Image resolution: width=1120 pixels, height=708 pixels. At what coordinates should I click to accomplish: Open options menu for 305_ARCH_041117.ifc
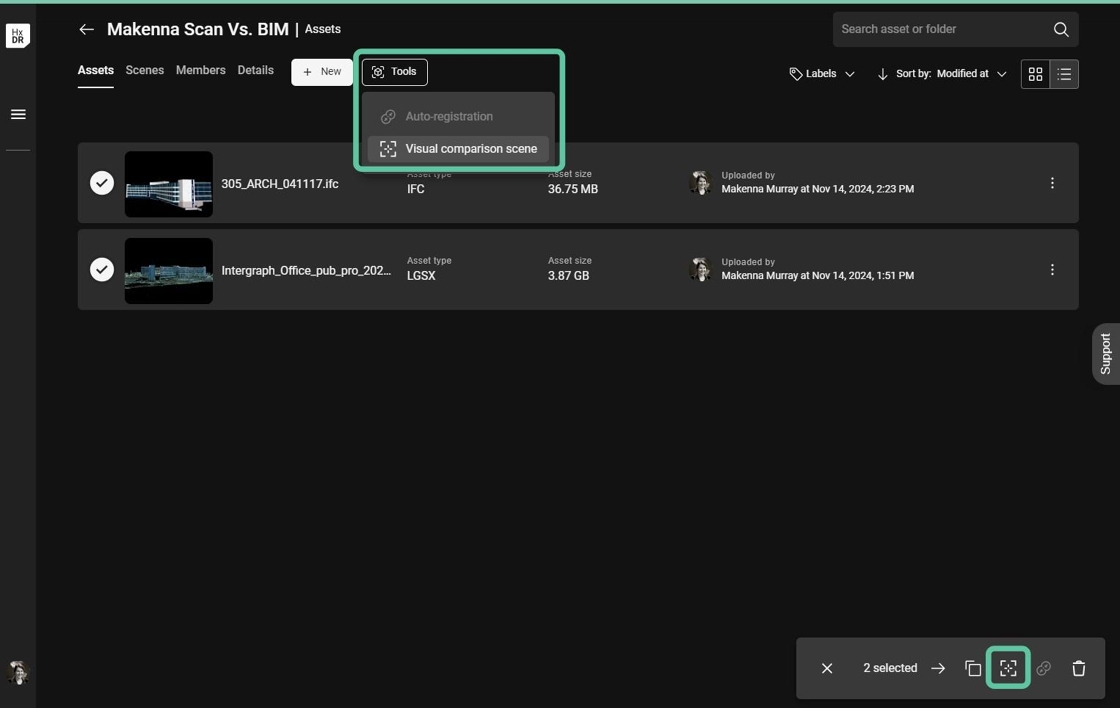pyautogui.click(x=1051, y=183)
